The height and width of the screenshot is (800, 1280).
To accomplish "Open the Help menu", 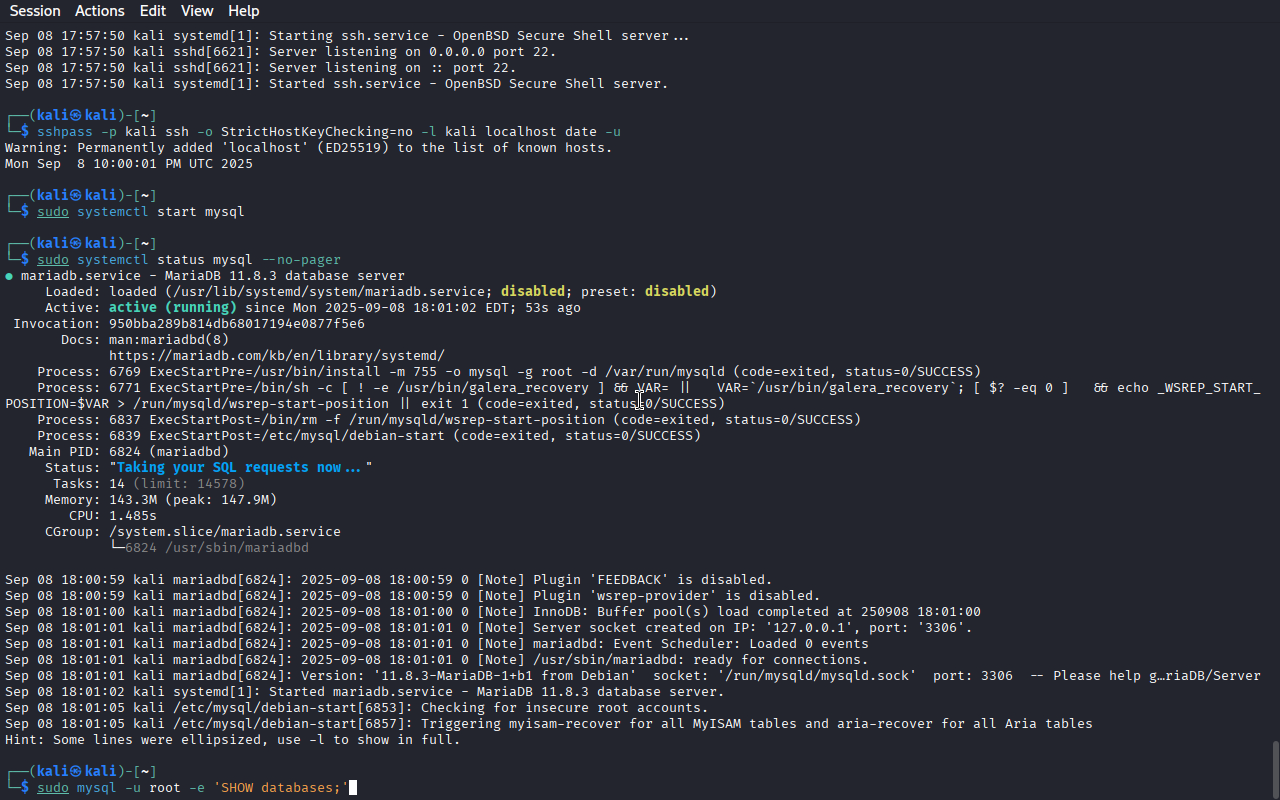I will [243, 11].
